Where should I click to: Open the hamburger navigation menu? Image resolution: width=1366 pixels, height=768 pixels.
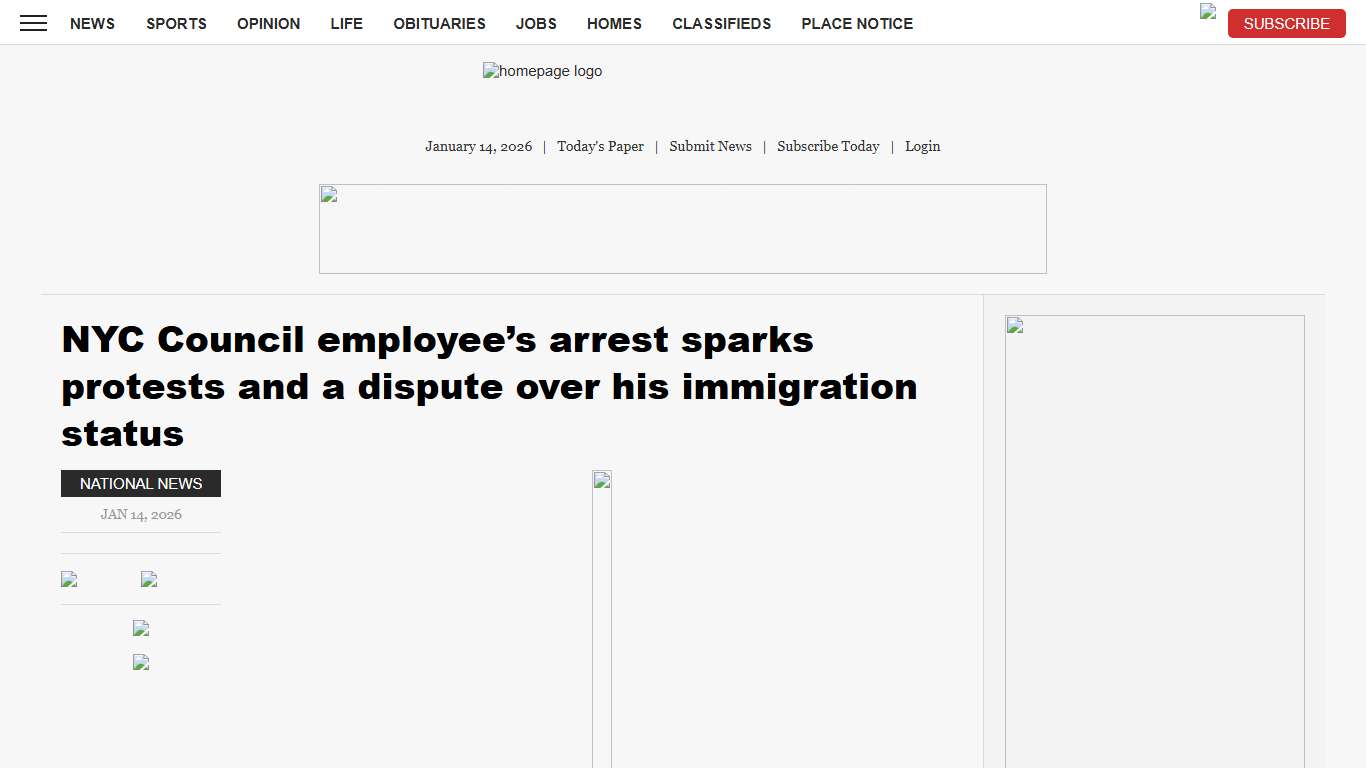33,23
